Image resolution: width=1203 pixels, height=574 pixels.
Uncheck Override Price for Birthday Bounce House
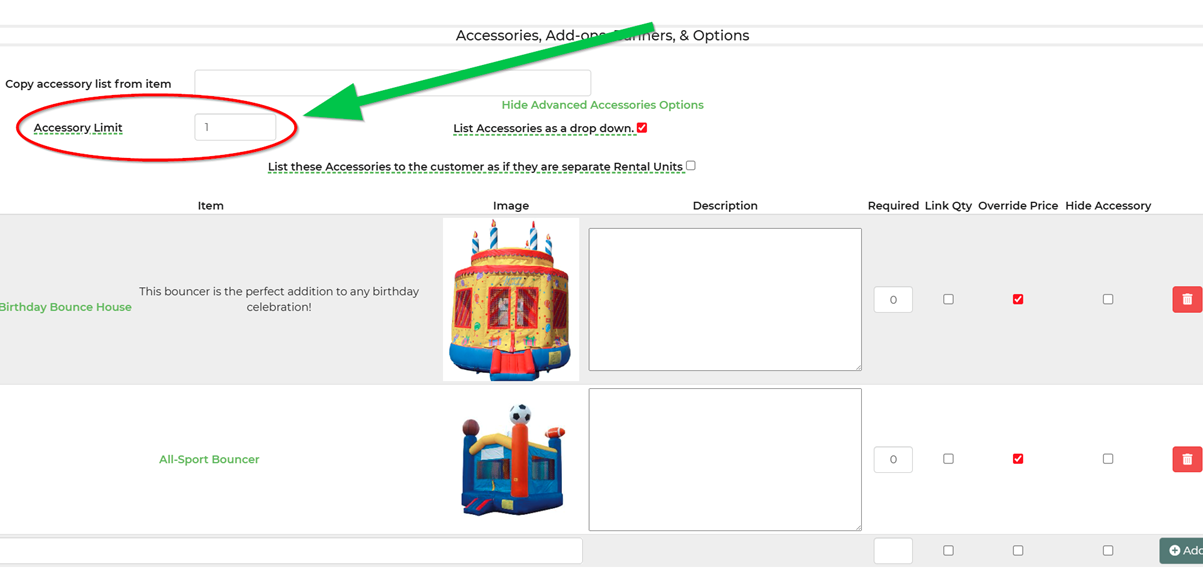1018,299
